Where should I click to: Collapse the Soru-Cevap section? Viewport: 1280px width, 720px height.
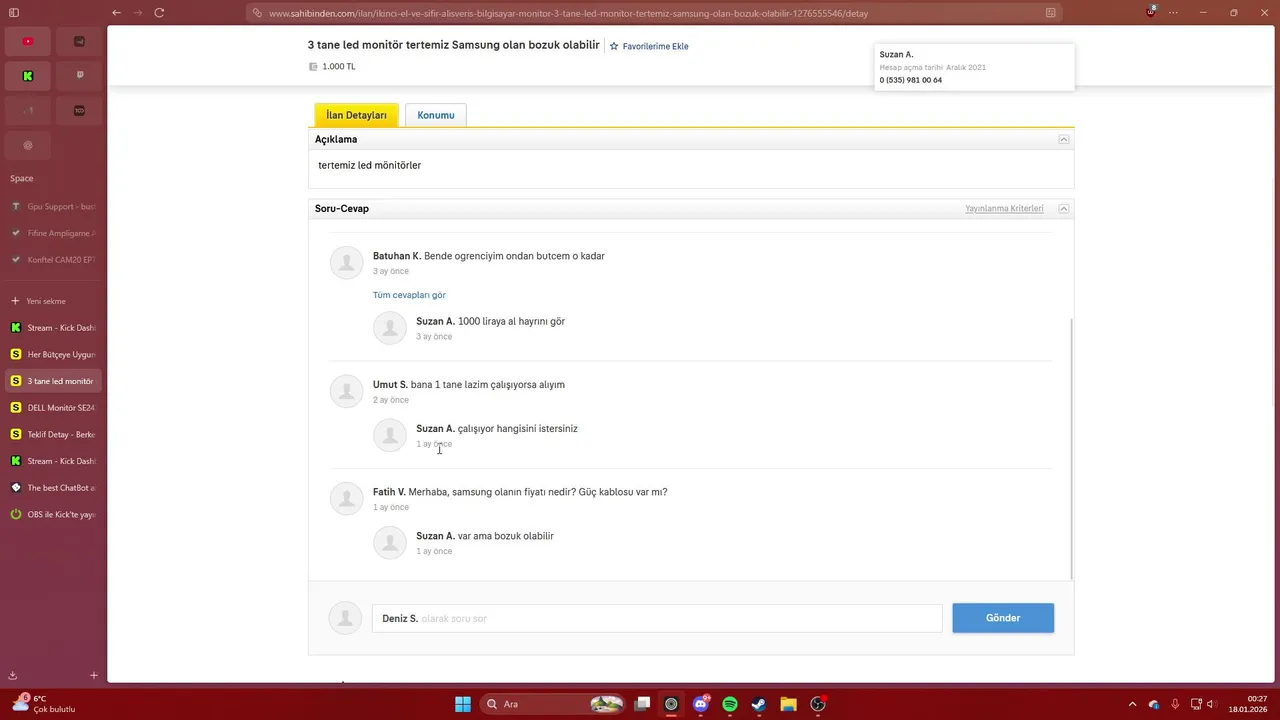tap(1064, 209)
